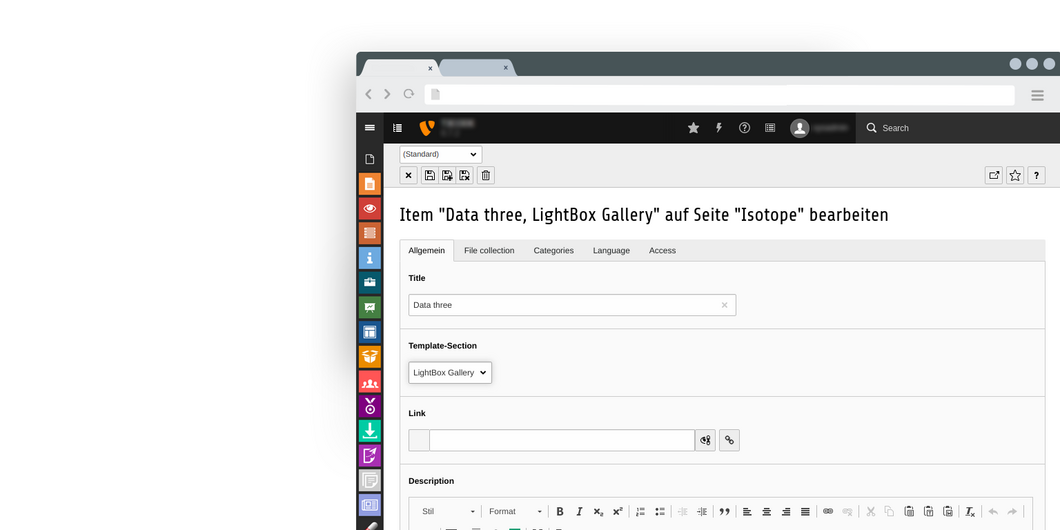
Task: Click into the Link input field
Action: point(561,440)
